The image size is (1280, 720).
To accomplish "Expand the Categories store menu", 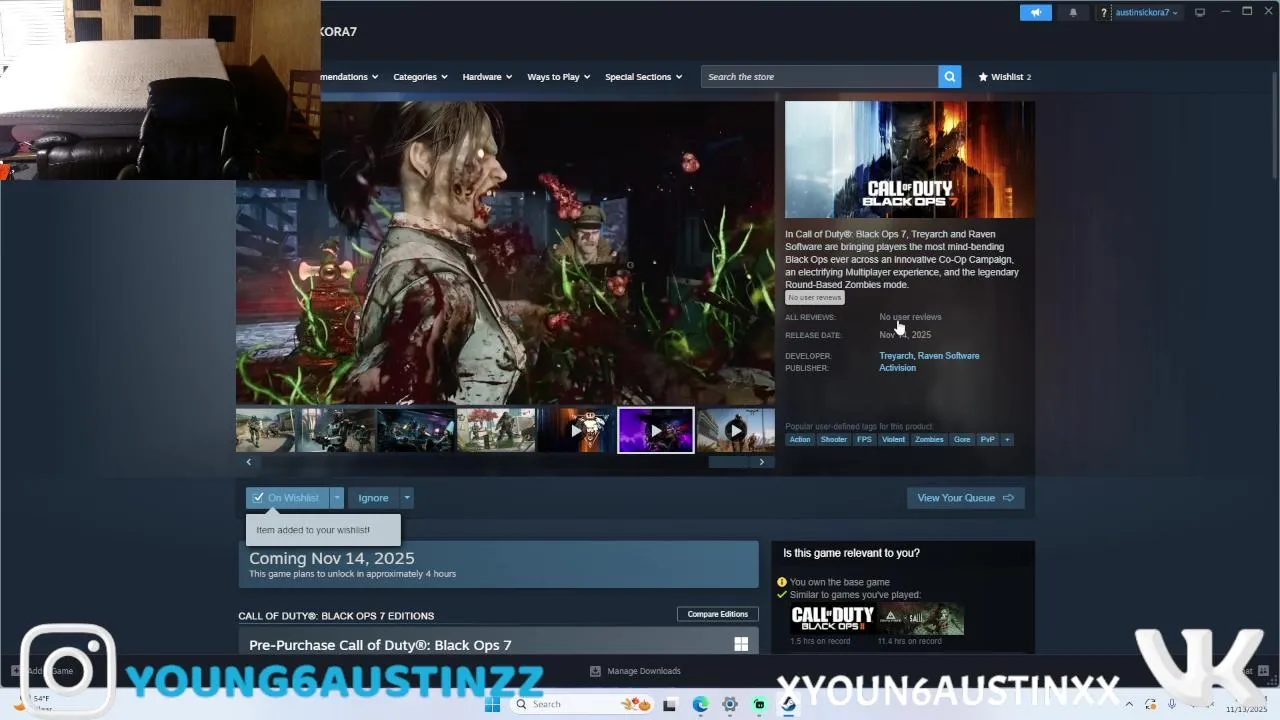I will (420, 77).
